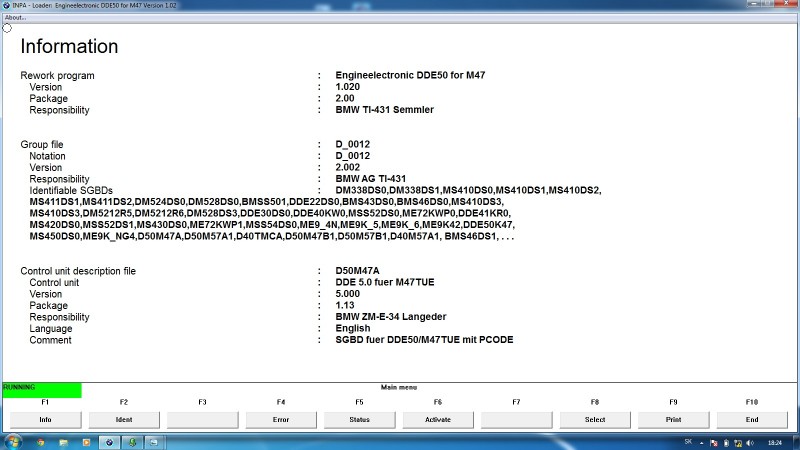Open the About menu
This screenshot has width=800, height=450.
click(15, 17)
